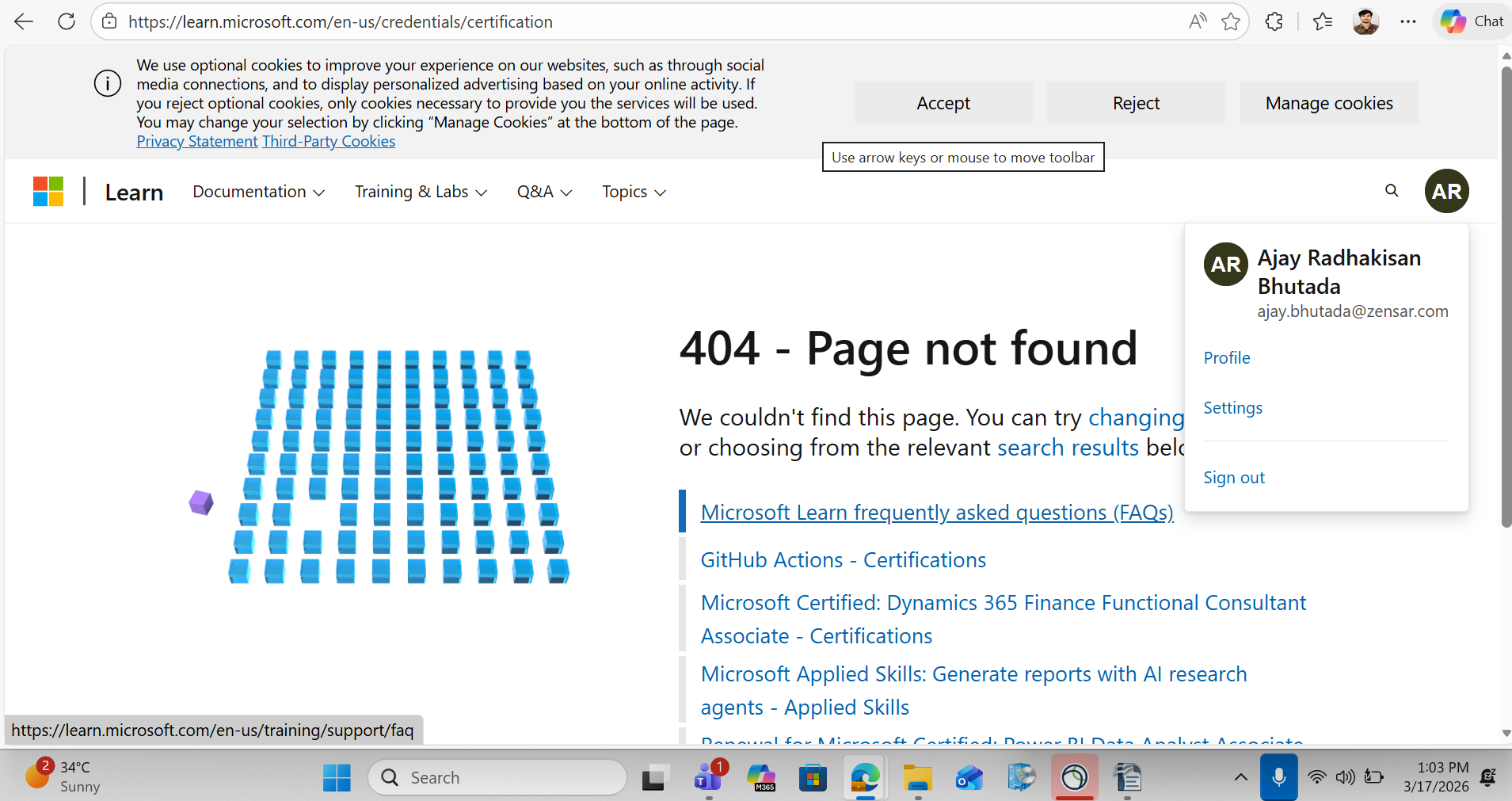The height and width of the screenshot is (801, 1512).
Task: Open the notification center bell
Action: coord(1488,777)
